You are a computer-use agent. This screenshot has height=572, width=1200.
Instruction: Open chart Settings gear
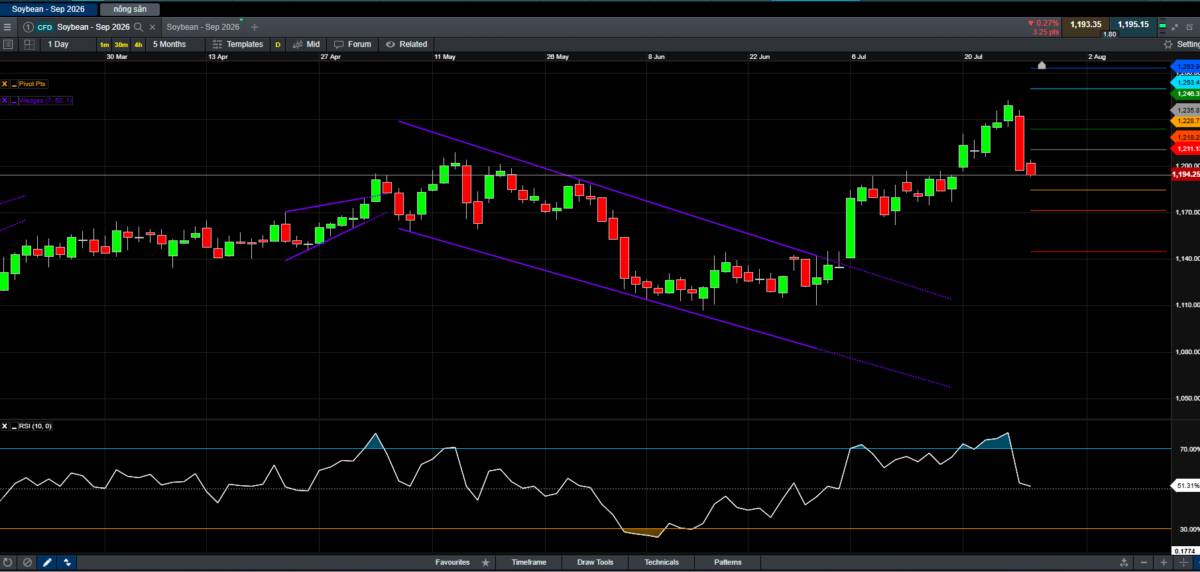click(1181, 44)
